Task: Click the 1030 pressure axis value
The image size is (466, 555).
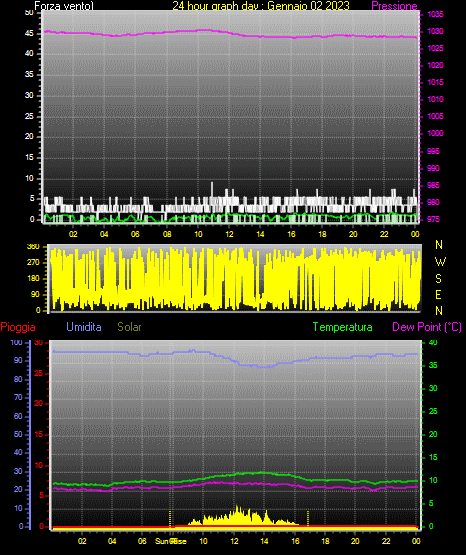Action: pos(435,31)
